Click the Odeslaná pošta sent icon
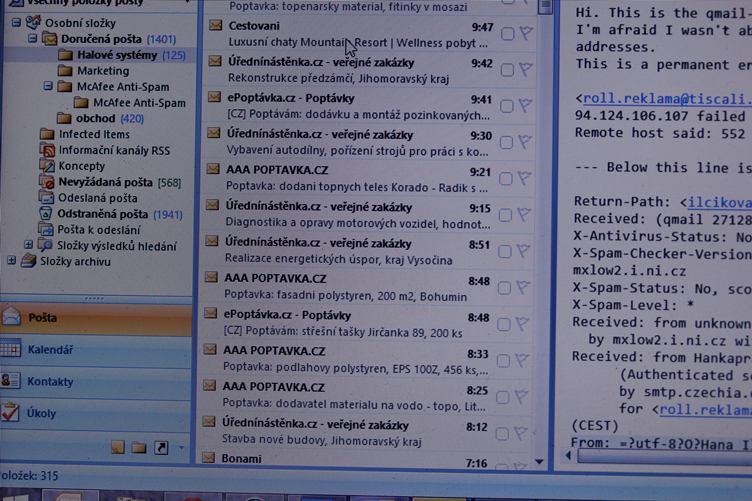This screenshot has height=501, width=752. (46, 198)
